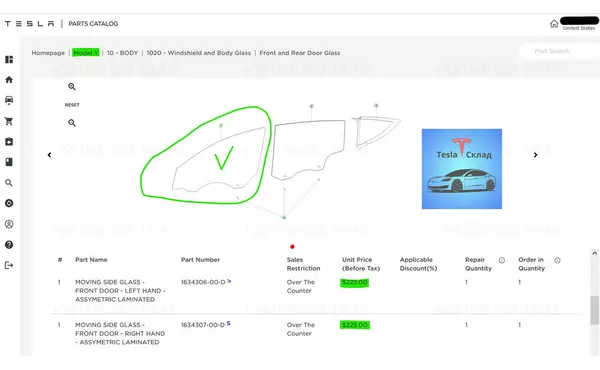
Task: Select the rear door glass in diagram
Action: pyautogui.click(x=308, y=149)
